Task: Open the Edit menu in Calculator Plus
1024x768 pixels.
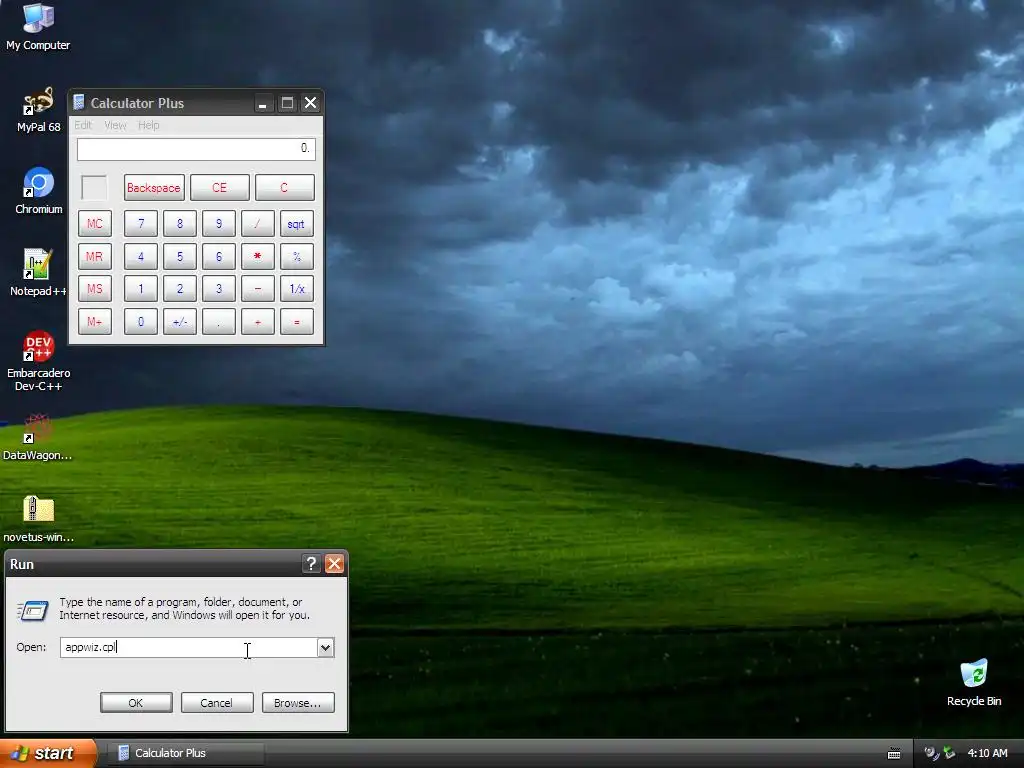Action: tap(83, 125)
